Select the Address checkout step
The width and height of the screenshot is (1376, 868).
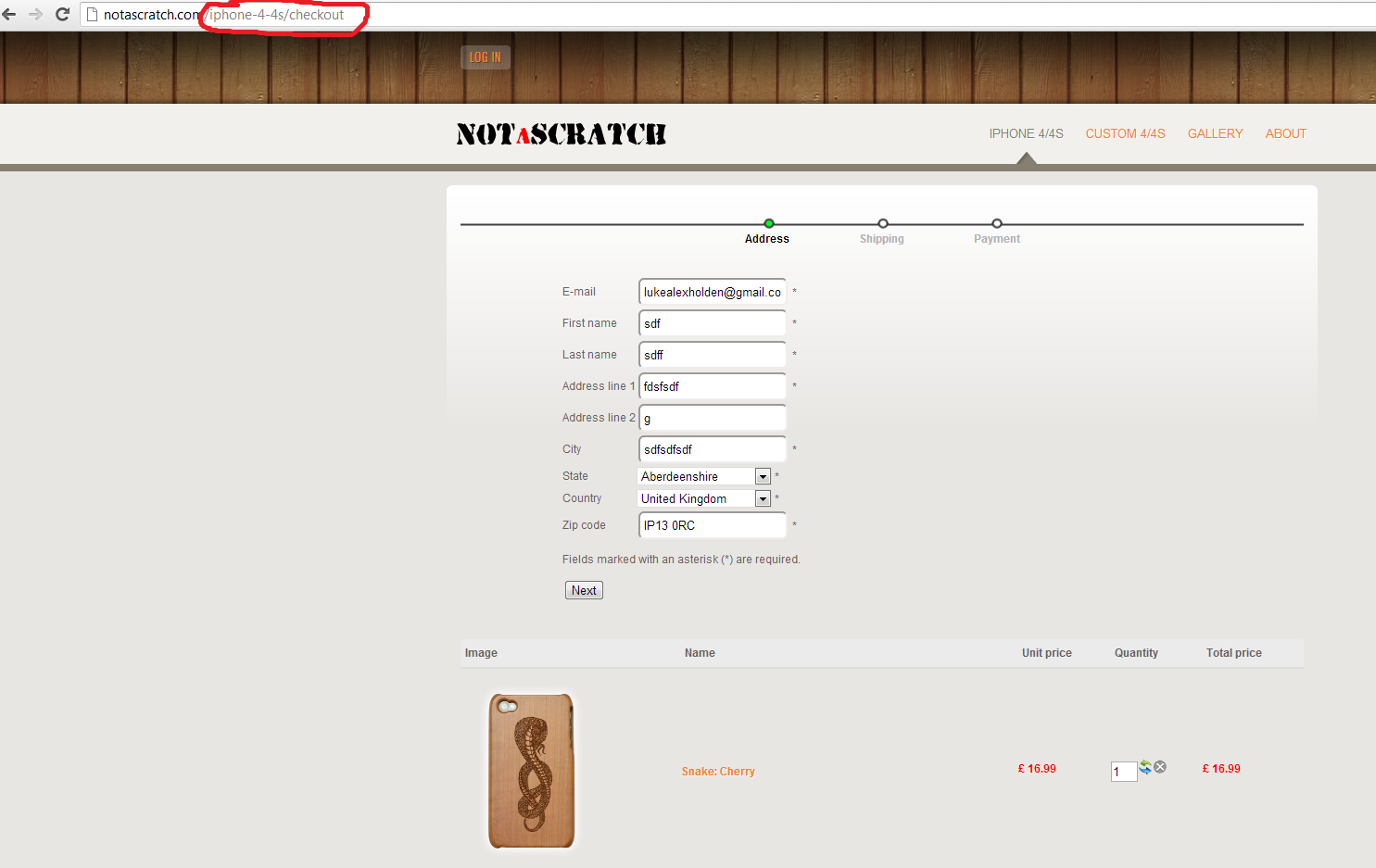(x=767, y=232)
